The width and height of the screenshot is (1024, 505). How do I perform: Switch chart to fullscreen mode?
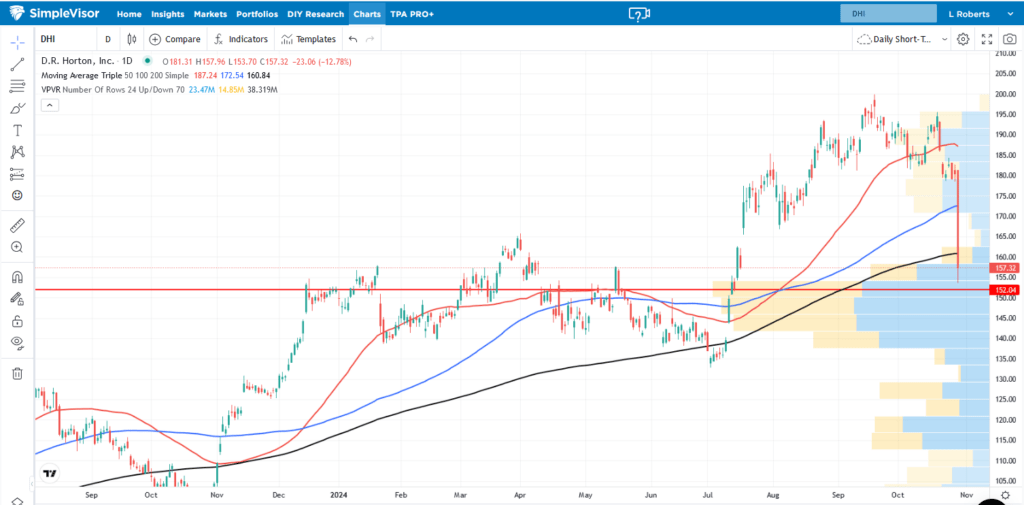pos(987,39)
